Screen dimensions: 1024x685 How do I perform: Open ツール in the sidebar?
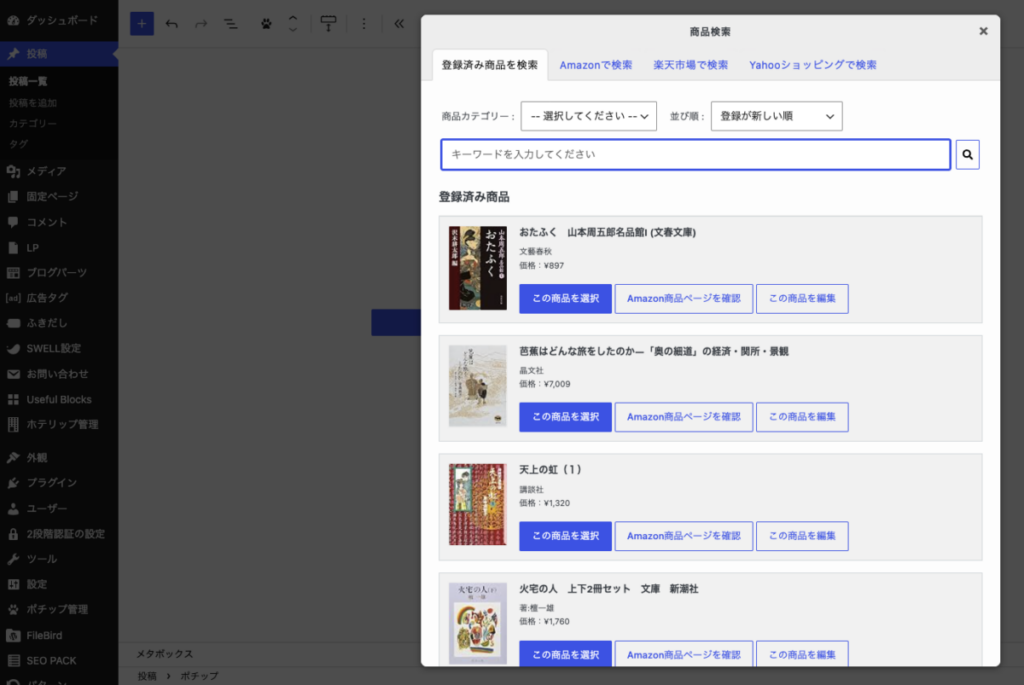coord(59,559)
